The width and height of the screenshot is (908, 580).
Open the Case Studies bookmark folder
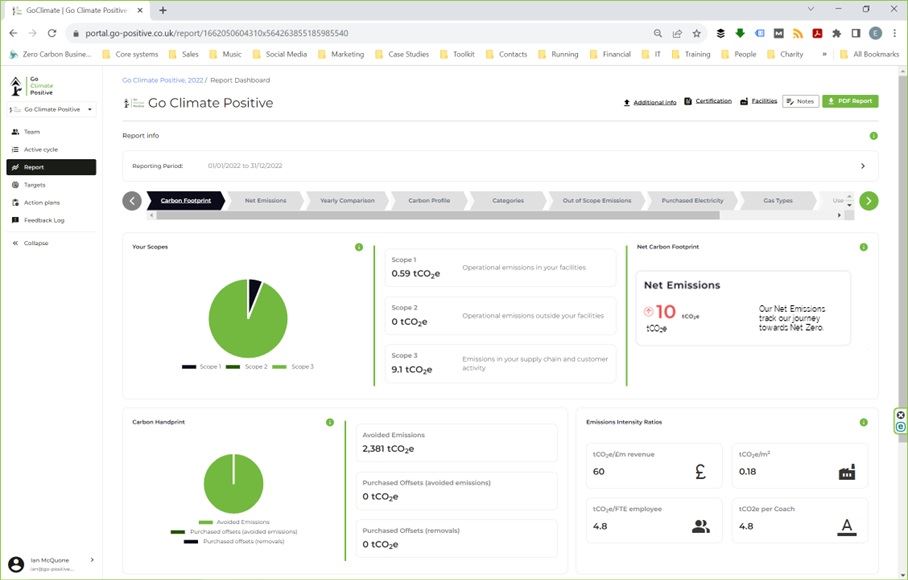click(402, 54)
